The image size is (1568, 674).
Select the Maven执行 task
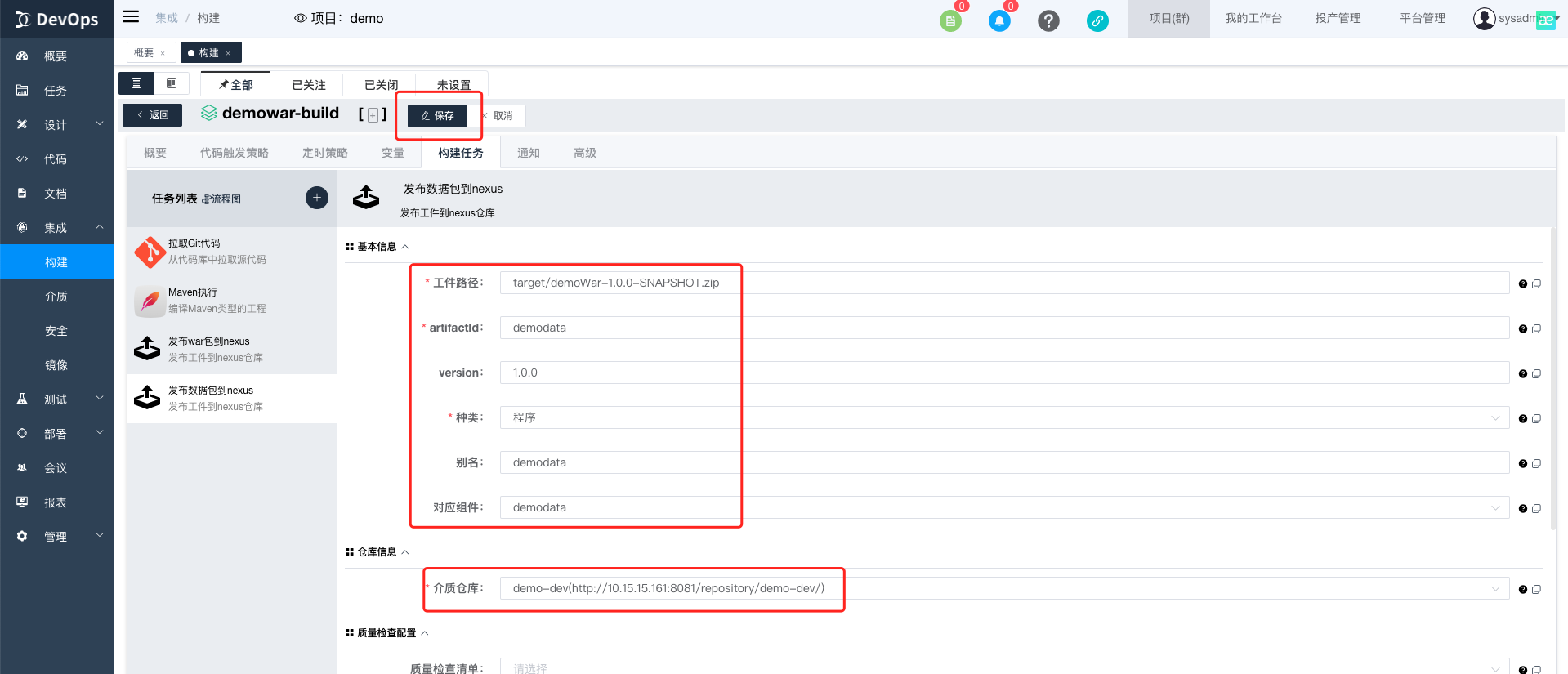click(x=232, y=301)
